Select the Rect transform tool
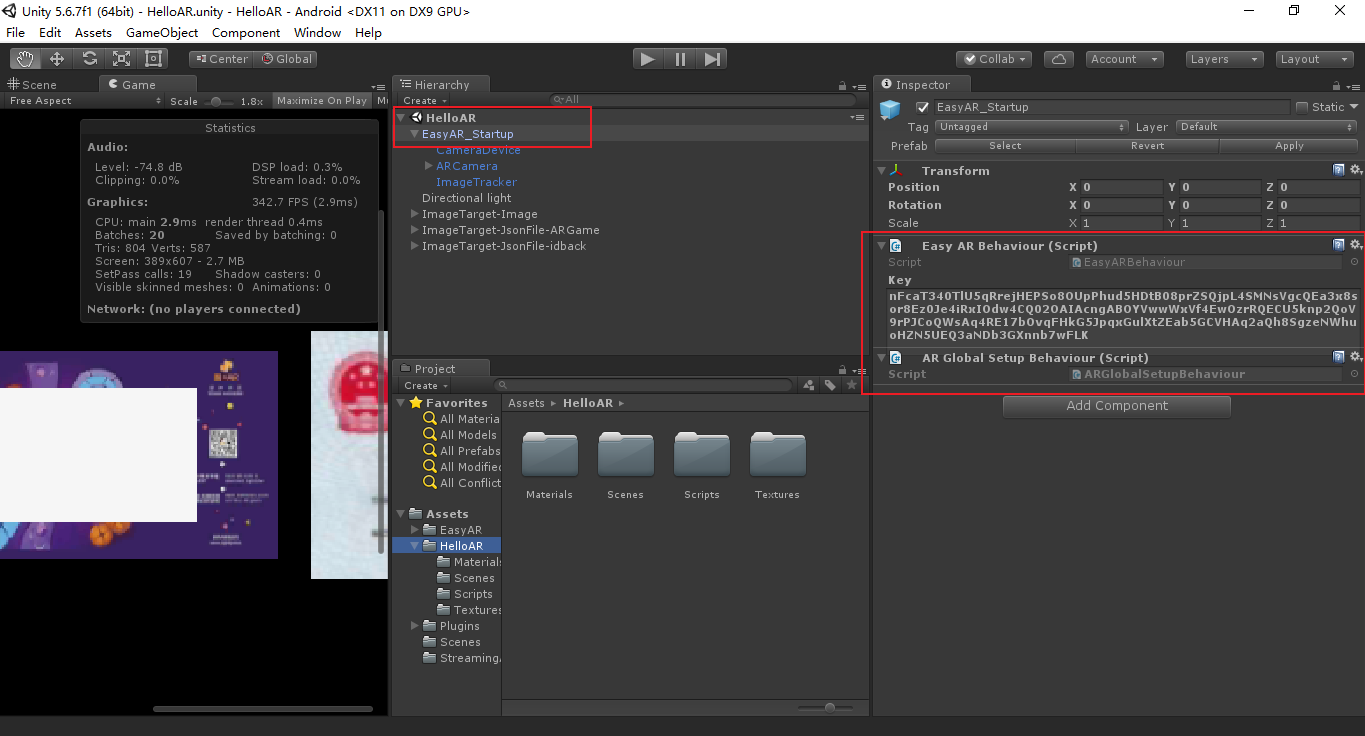The image size is (1365, 736). click(x=154, y=59)
